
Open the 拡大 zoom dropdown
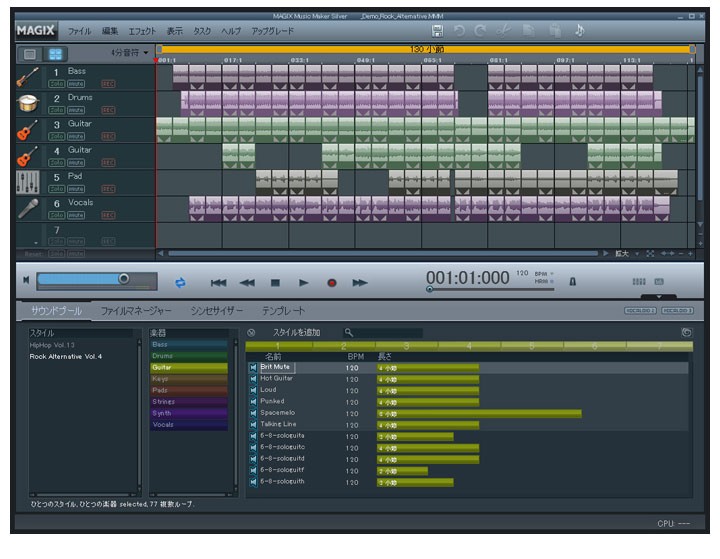[637, 254]
